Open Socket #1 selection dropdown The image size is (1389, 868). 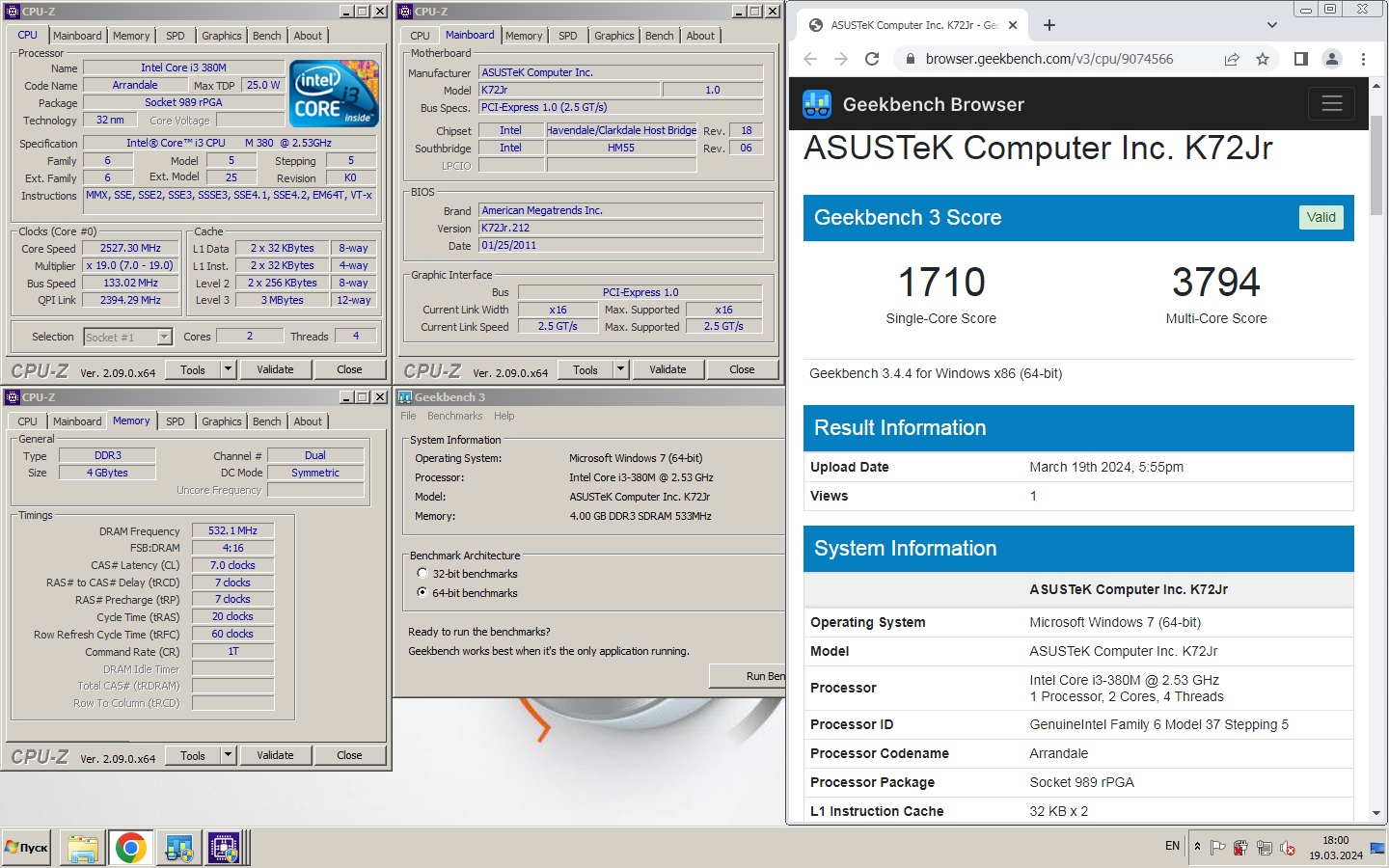tap(164, 337)
